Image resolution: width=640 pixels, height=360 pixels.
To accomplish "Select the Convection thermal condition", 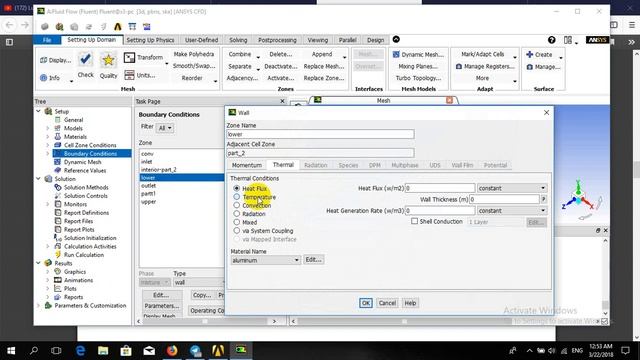I will (237, 205).
